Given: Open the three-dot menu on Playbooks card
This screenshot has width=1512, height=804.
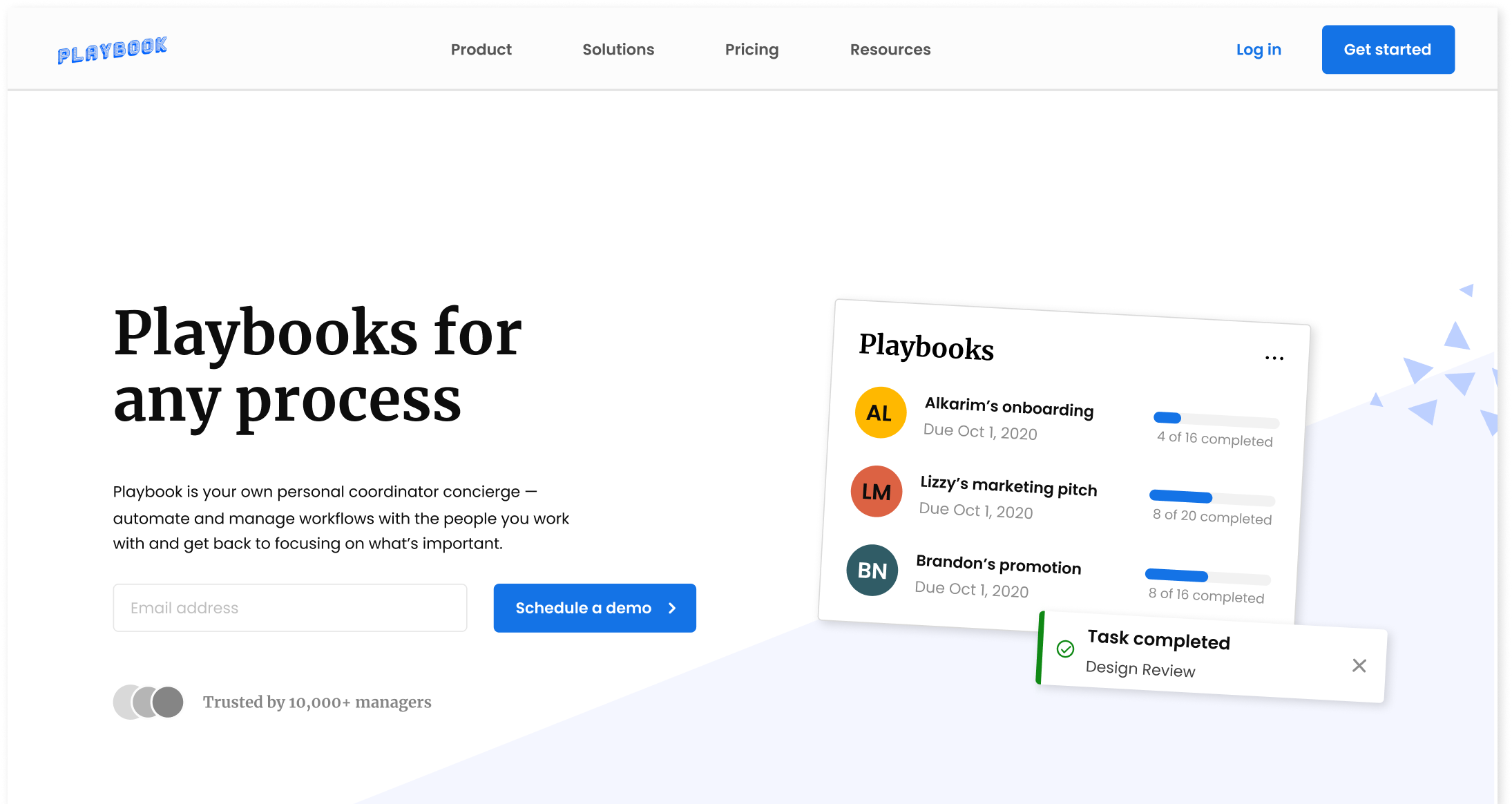Looking at the screenshot, I should (1274, 358).
